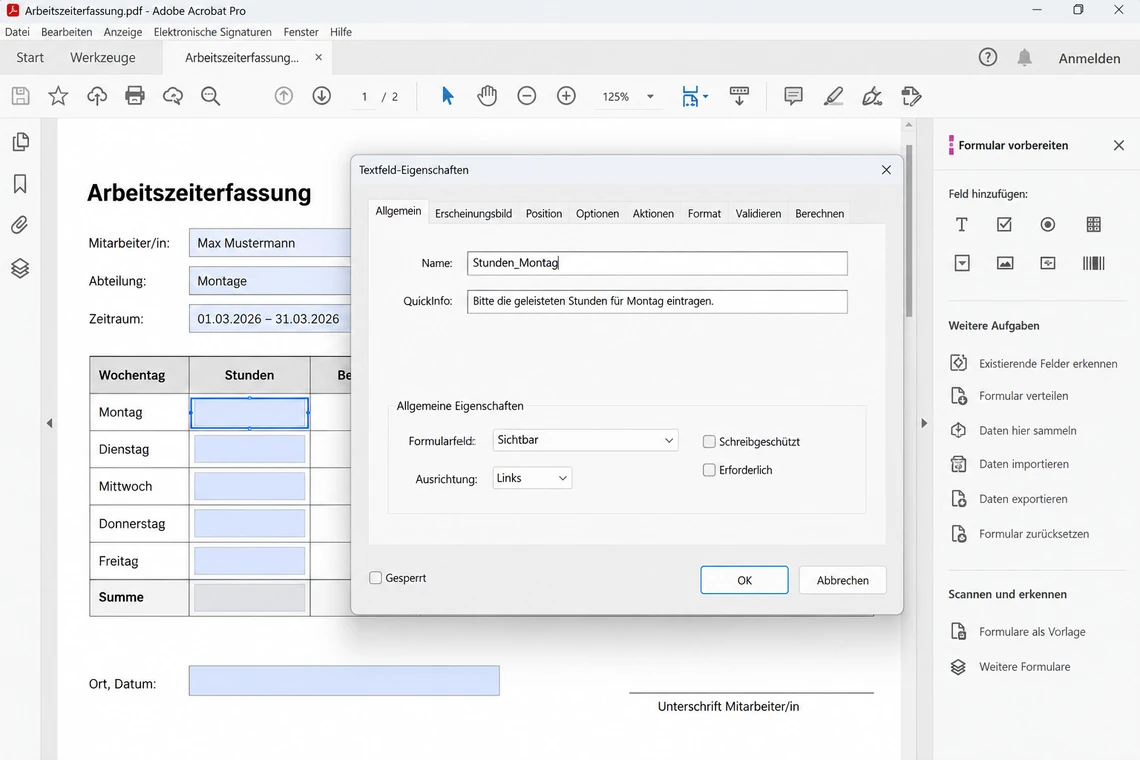
Task: Open the attachments paperclip panel
Action: point(20,225)
